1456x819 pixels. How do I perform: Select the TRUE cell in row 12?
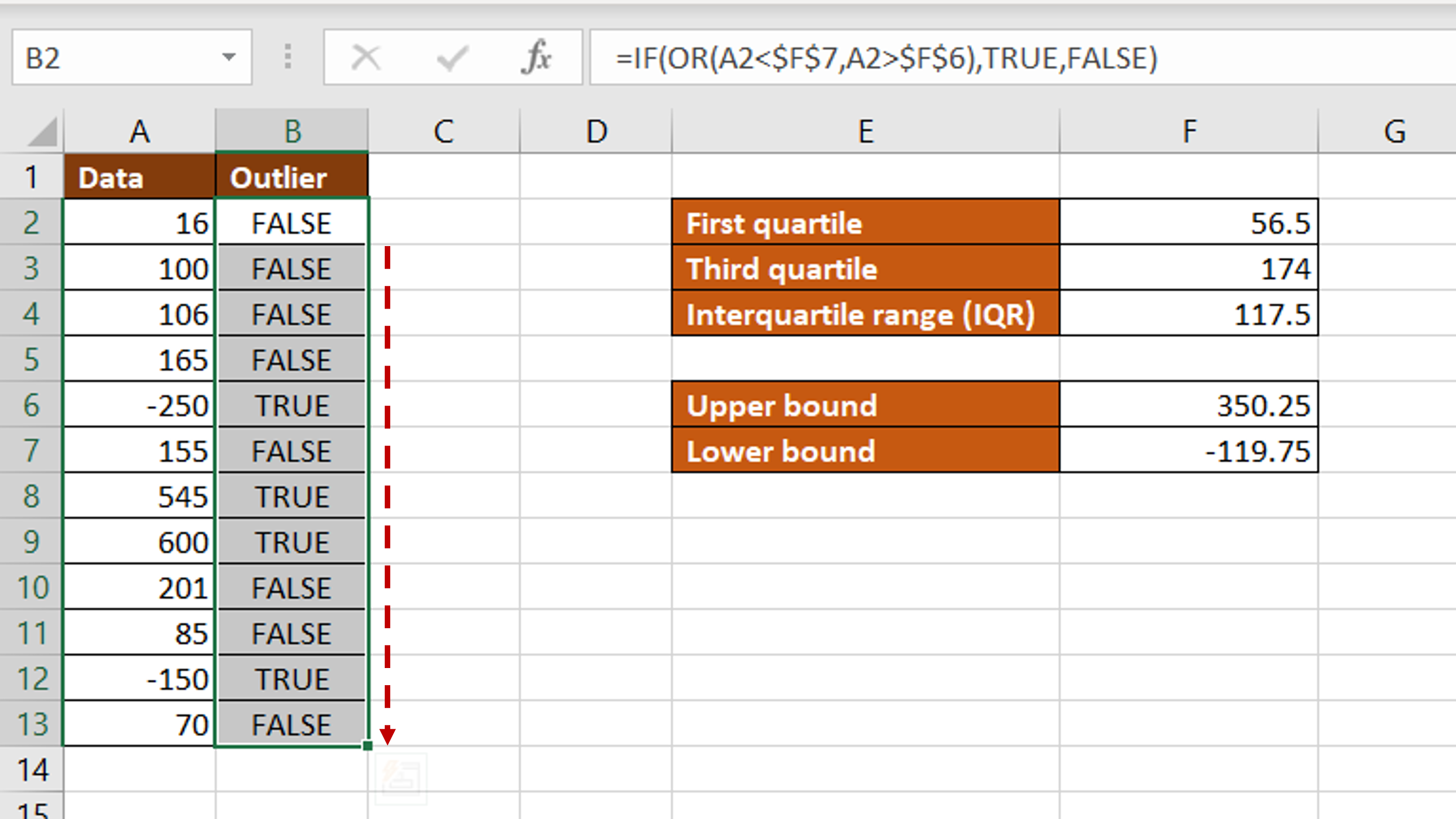[292, 678]
